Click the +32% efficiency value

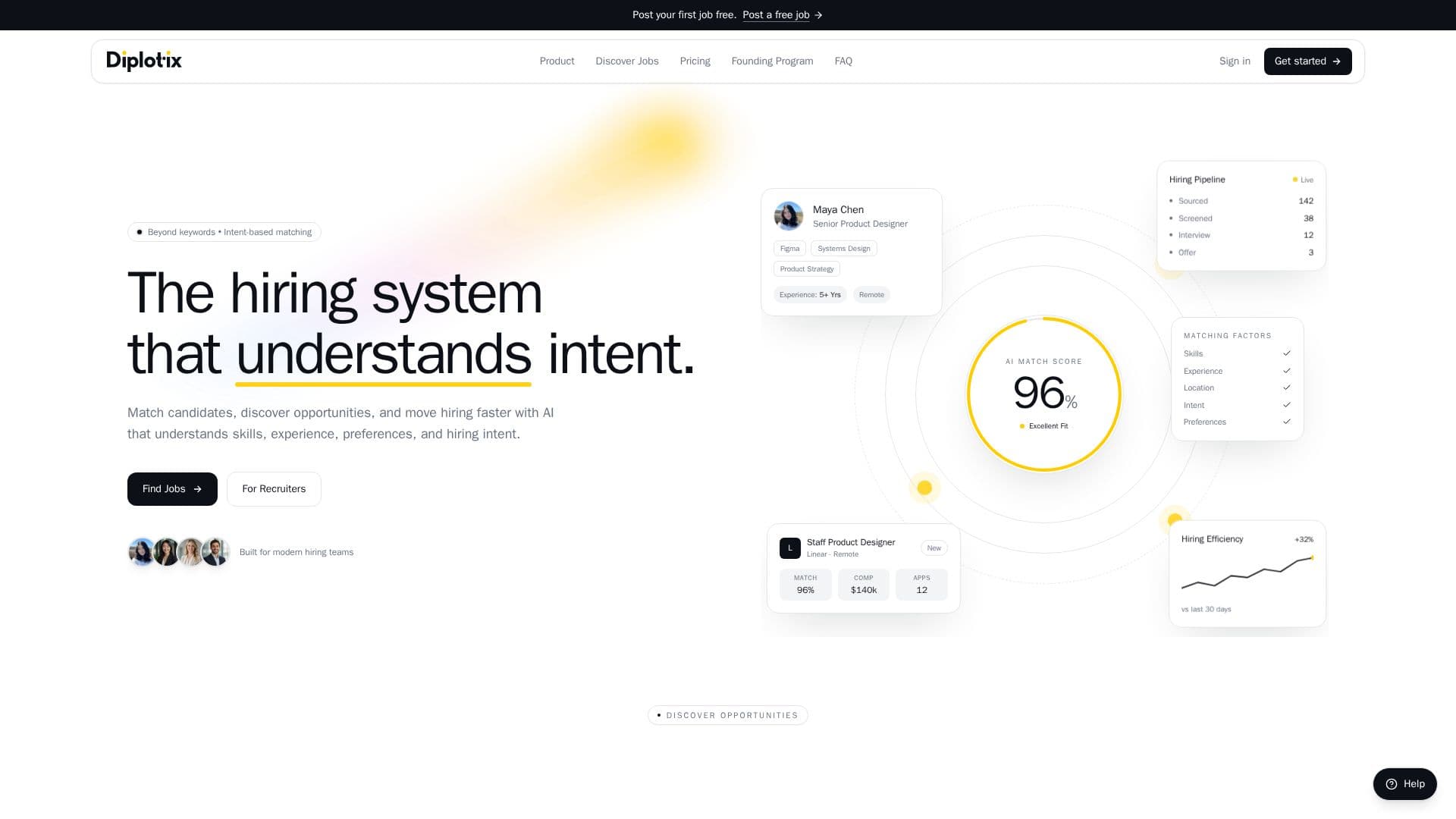point(1304,540)
